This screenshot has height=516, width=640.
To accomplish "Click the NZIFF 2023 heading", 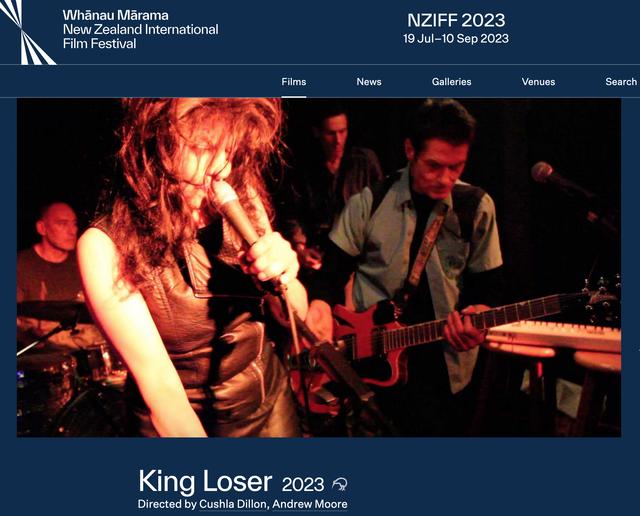I will [456, 20].
